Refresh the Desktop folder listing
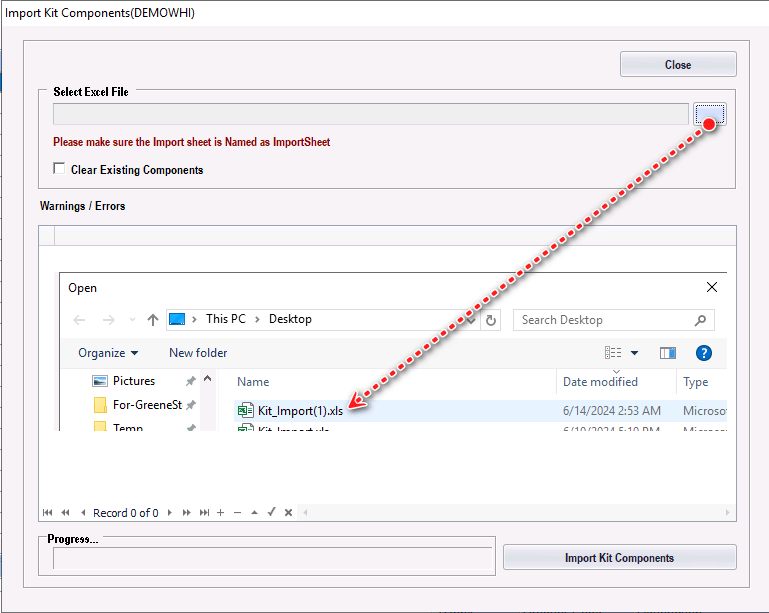 [491, 320]
